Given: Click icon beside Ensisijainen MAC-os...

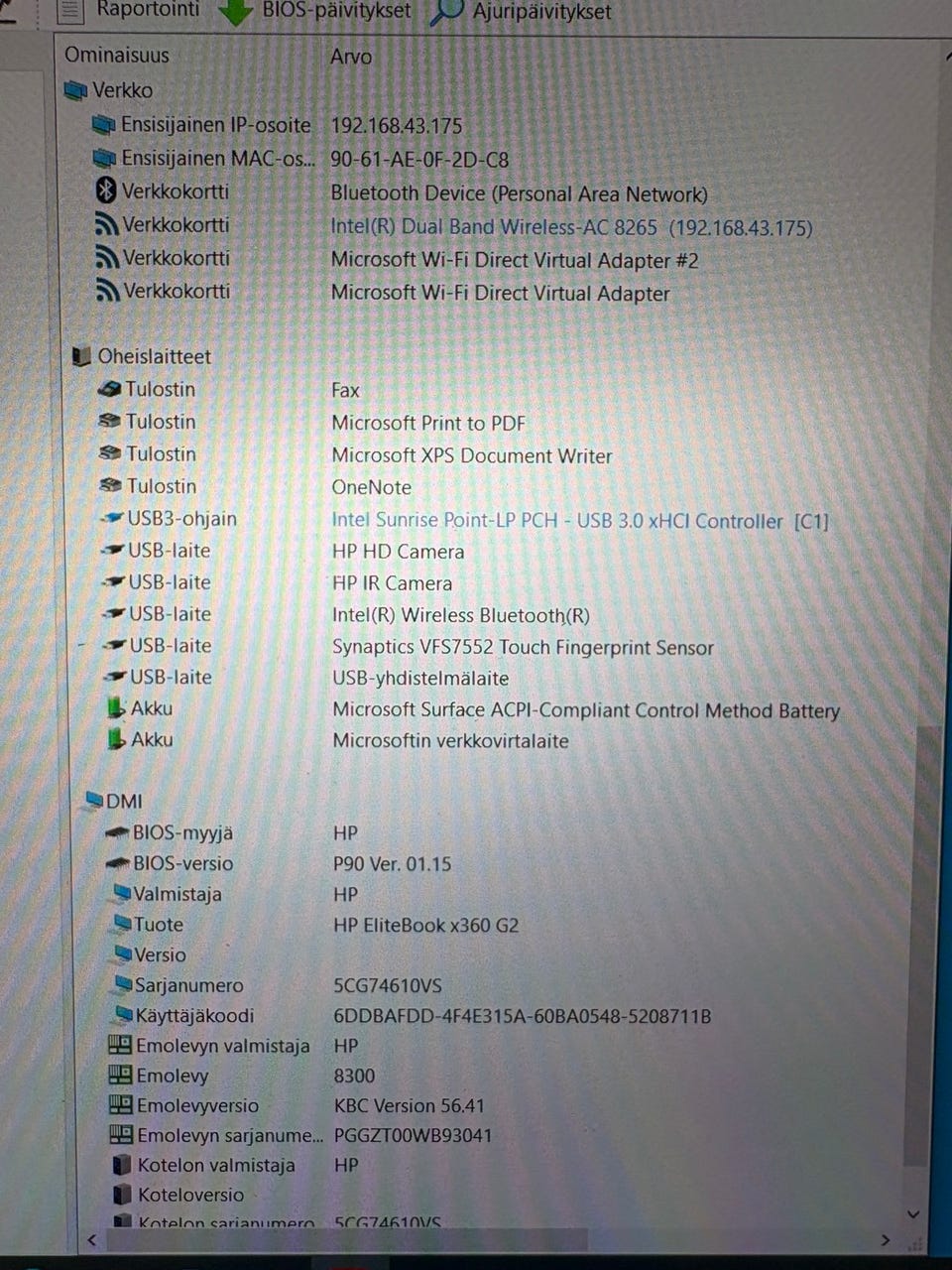Looking at the screenshot, I should click(x=104, y=158).
